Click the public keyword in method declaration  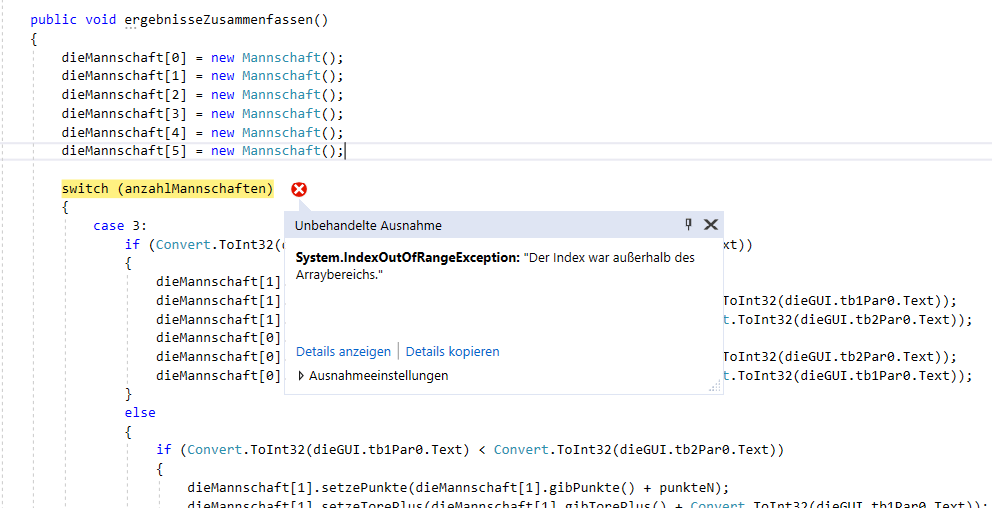[54, 20]
